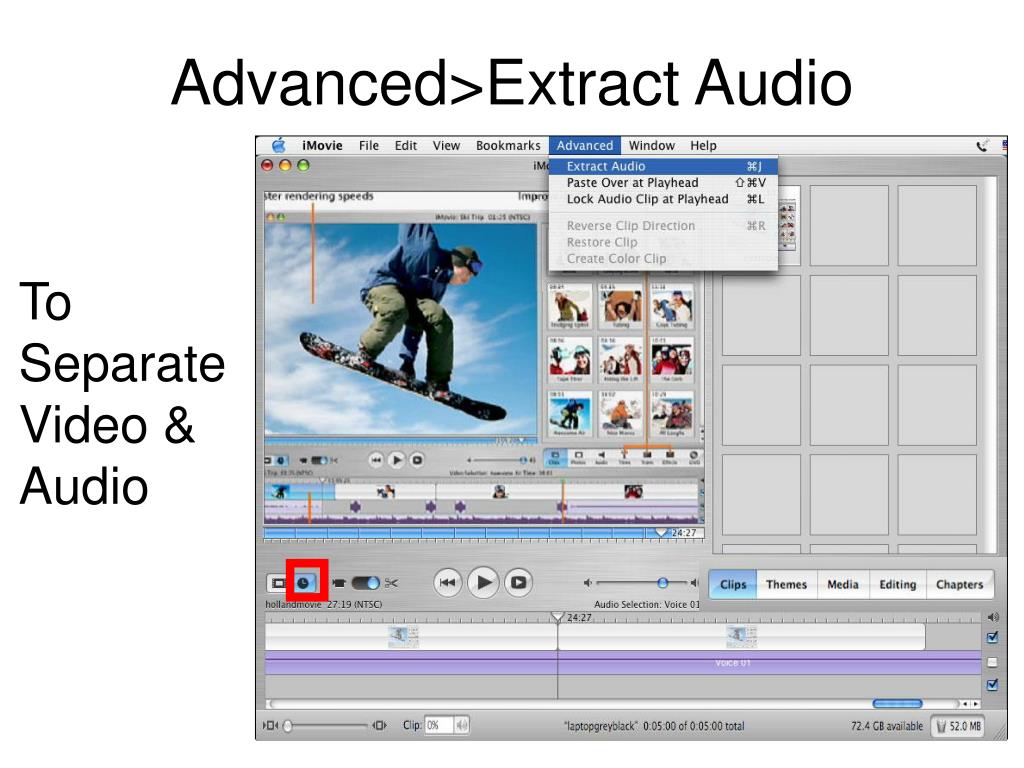Click the timeline ruler playhead marker
The width and height of the screenshot is (1024, 768).
[556, 616]
